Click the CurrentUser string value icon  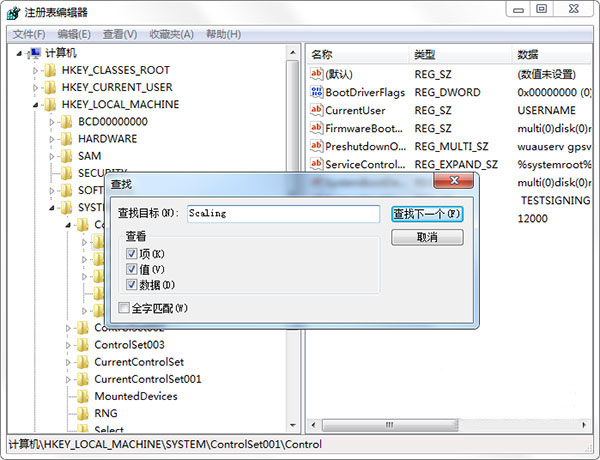(317, 110)
